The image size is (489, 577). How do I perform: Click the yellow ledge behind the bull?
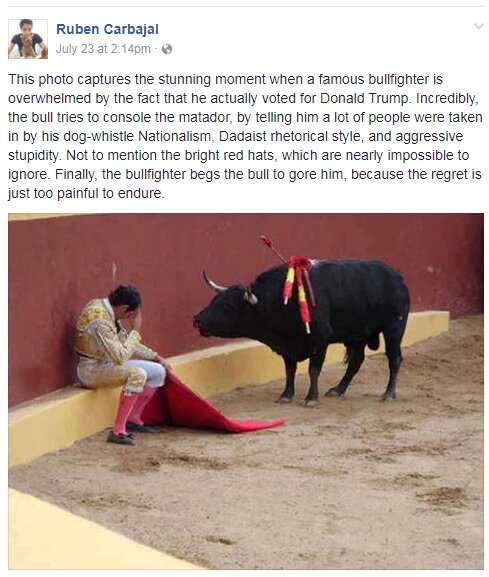point(429,328)
